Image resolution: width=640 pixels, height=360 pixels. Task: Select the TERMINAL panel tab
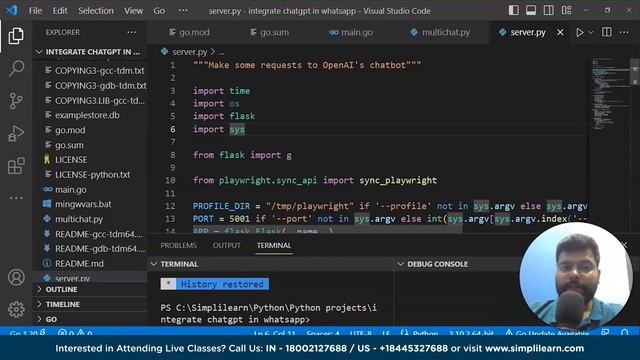coord(274,245)
